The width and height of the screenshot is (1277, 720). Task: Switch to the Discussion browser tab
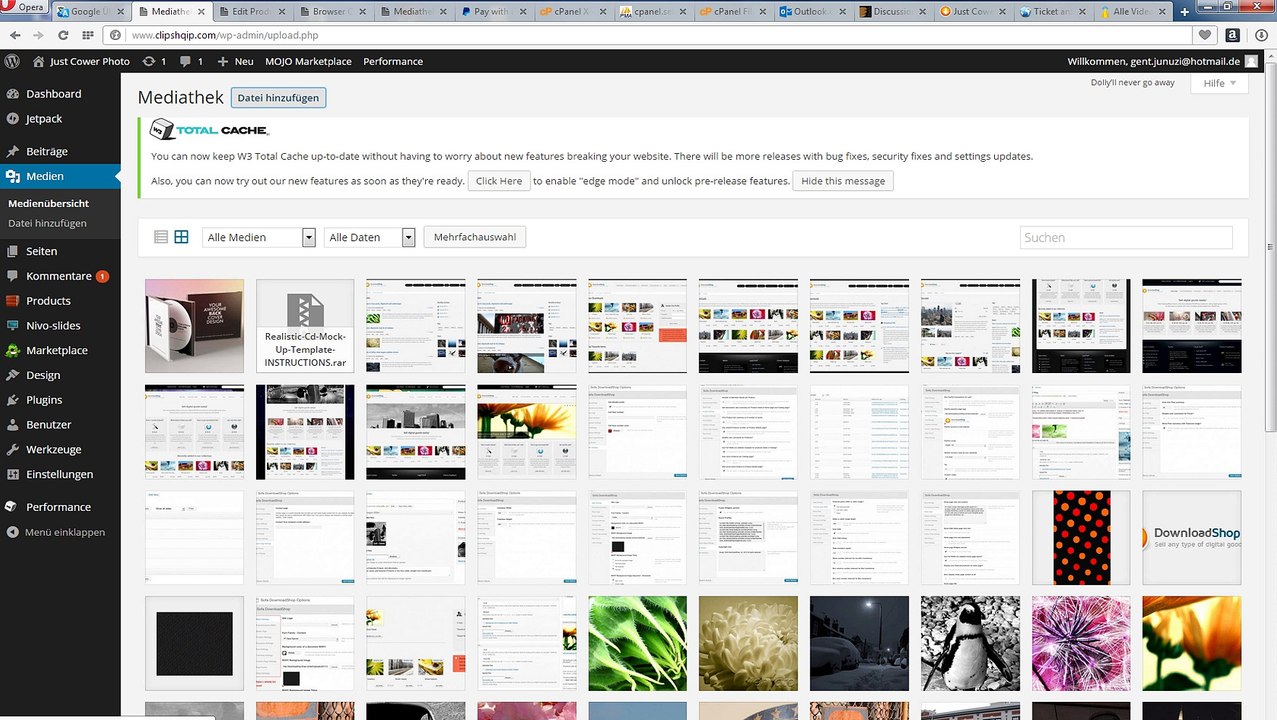click(895, 12)
